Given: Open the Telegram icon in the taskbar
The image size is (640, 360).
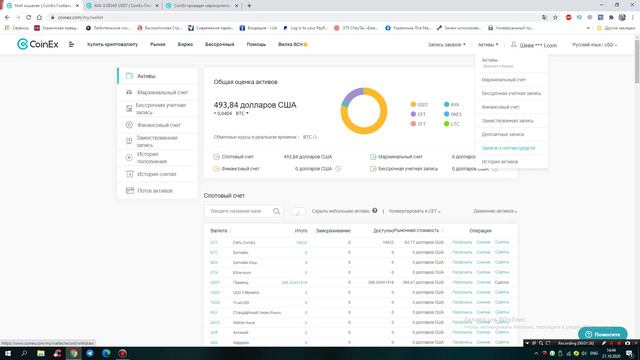Looking at the screenshot, I should pos(90,353).
